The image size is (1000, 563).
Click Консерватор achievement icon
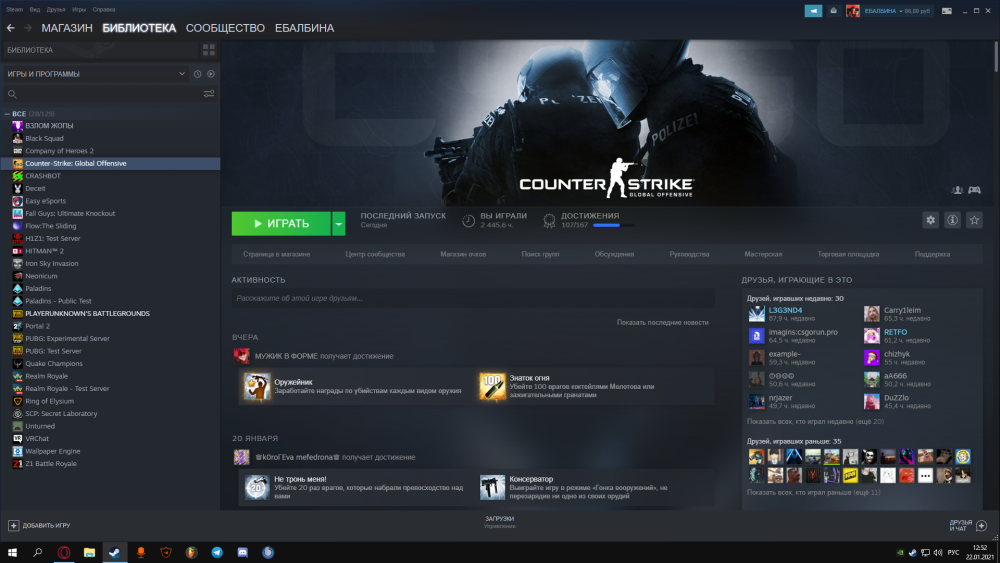pyautogui.click(x=492, y=488)
